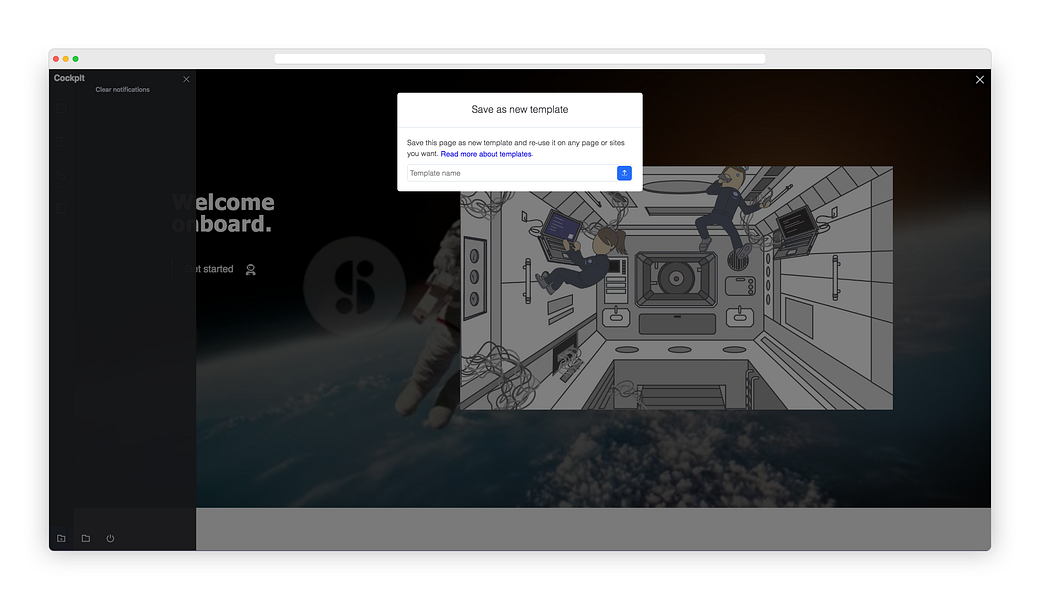The image size is (1040, 600).
Task: Close the Cockpit notifications panel
Action: [x=186, y=80]
